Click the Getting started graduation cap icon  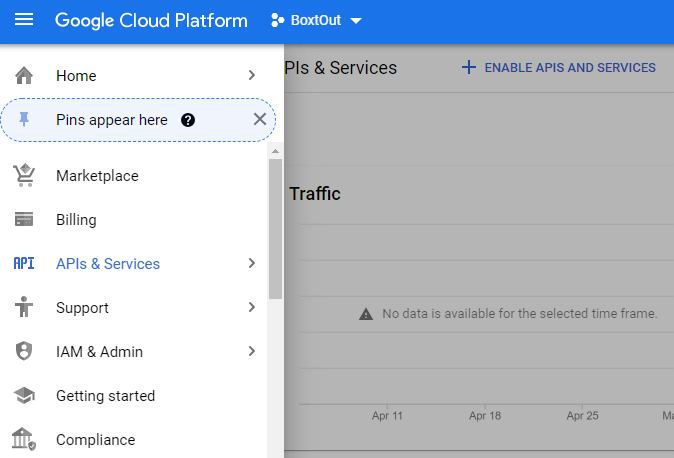point(24,396)
